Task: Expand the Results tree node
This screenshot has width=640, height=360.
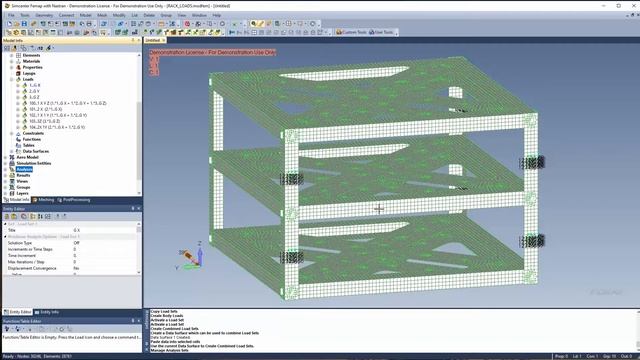Action: (6, 175)
